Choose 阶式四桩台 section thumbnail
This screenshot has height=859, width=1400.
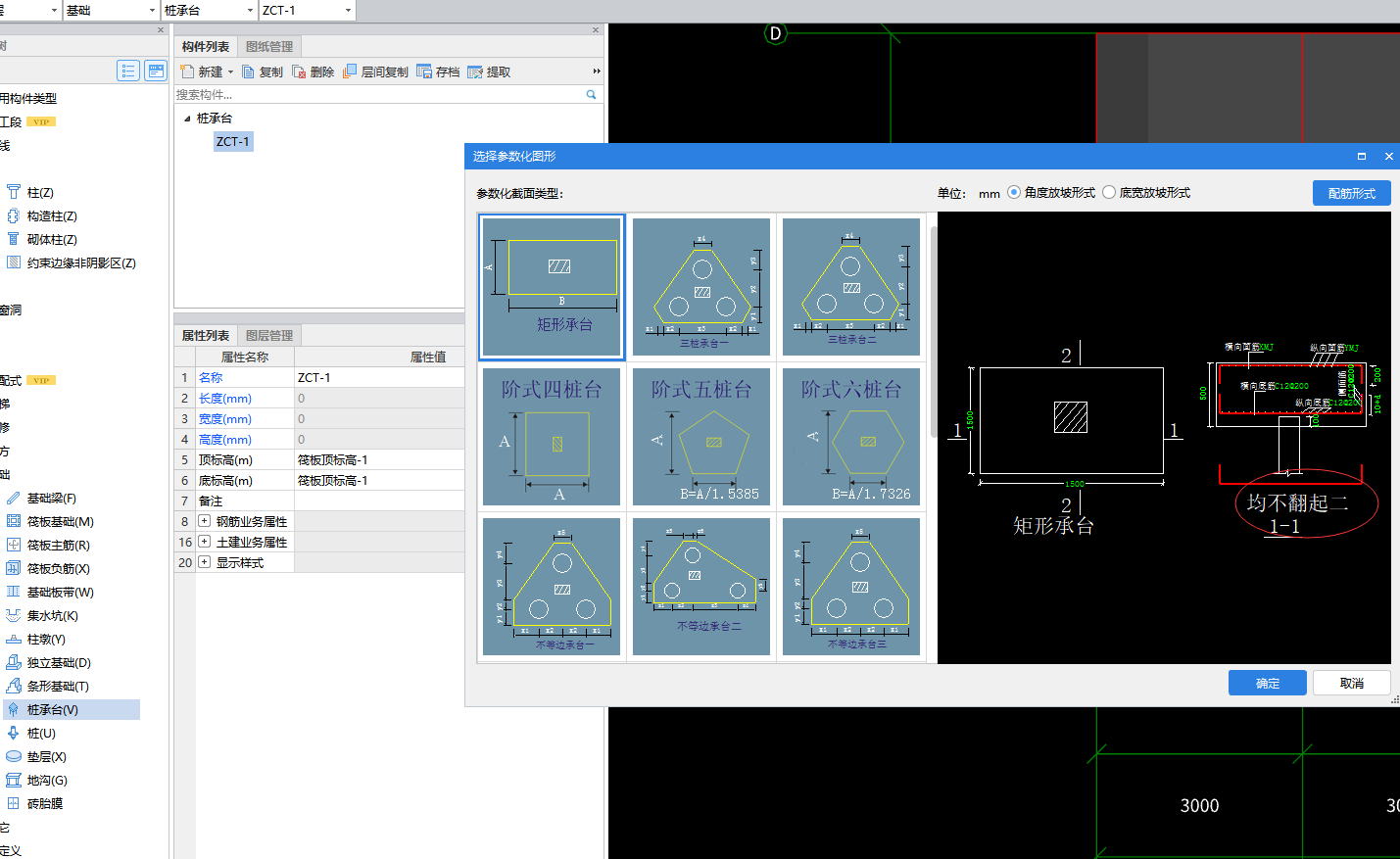point(552,437)
